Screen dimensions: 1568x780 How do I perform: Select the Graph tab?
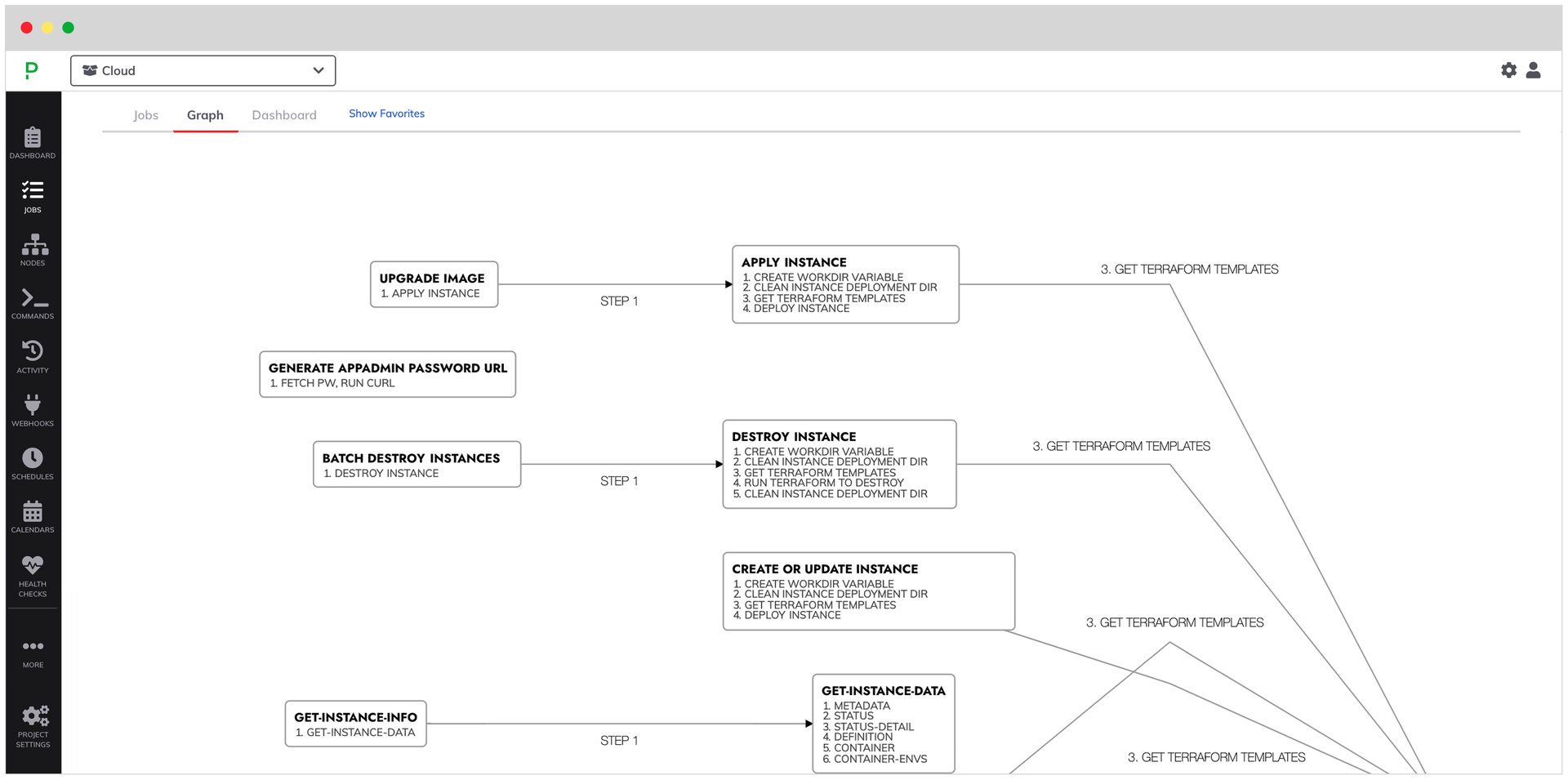tap(205, 115)
